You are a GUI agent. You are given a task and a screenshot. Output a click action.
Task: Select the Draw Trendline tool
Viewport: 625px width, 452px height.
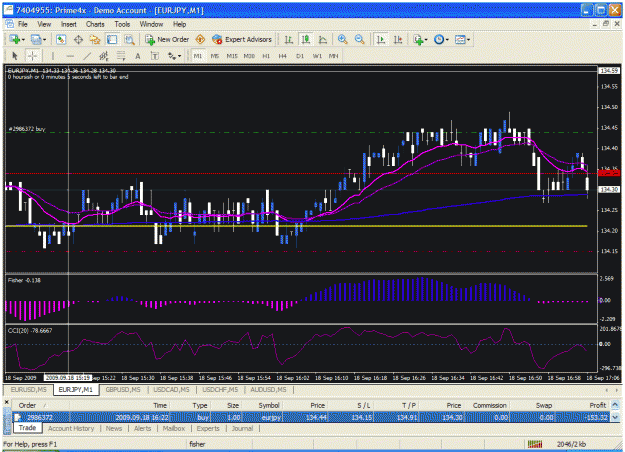coord(87,56)
